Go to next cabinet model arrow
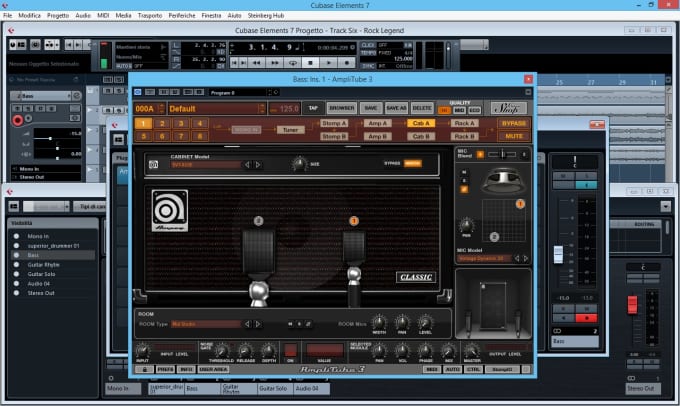Image resolution: width=680 pixels, height=406 pixels. click(258, 165)
